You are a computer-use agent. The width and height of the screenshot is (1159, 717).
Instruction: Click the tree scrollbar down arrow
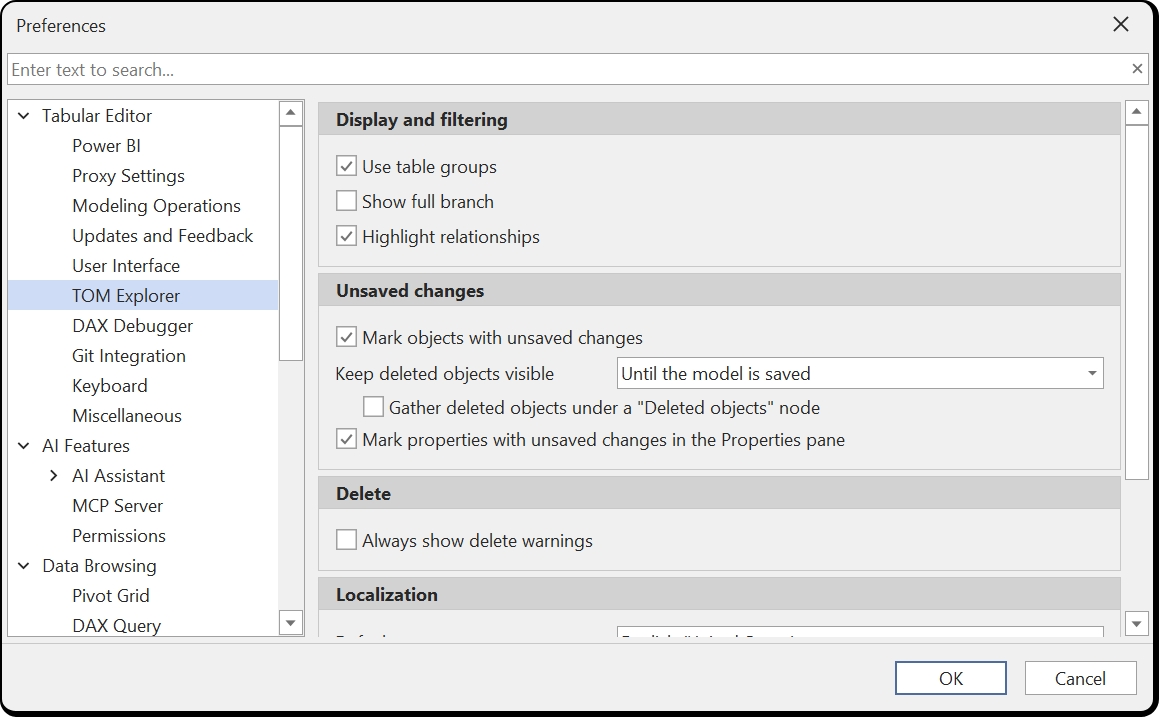tap(290, 623)
